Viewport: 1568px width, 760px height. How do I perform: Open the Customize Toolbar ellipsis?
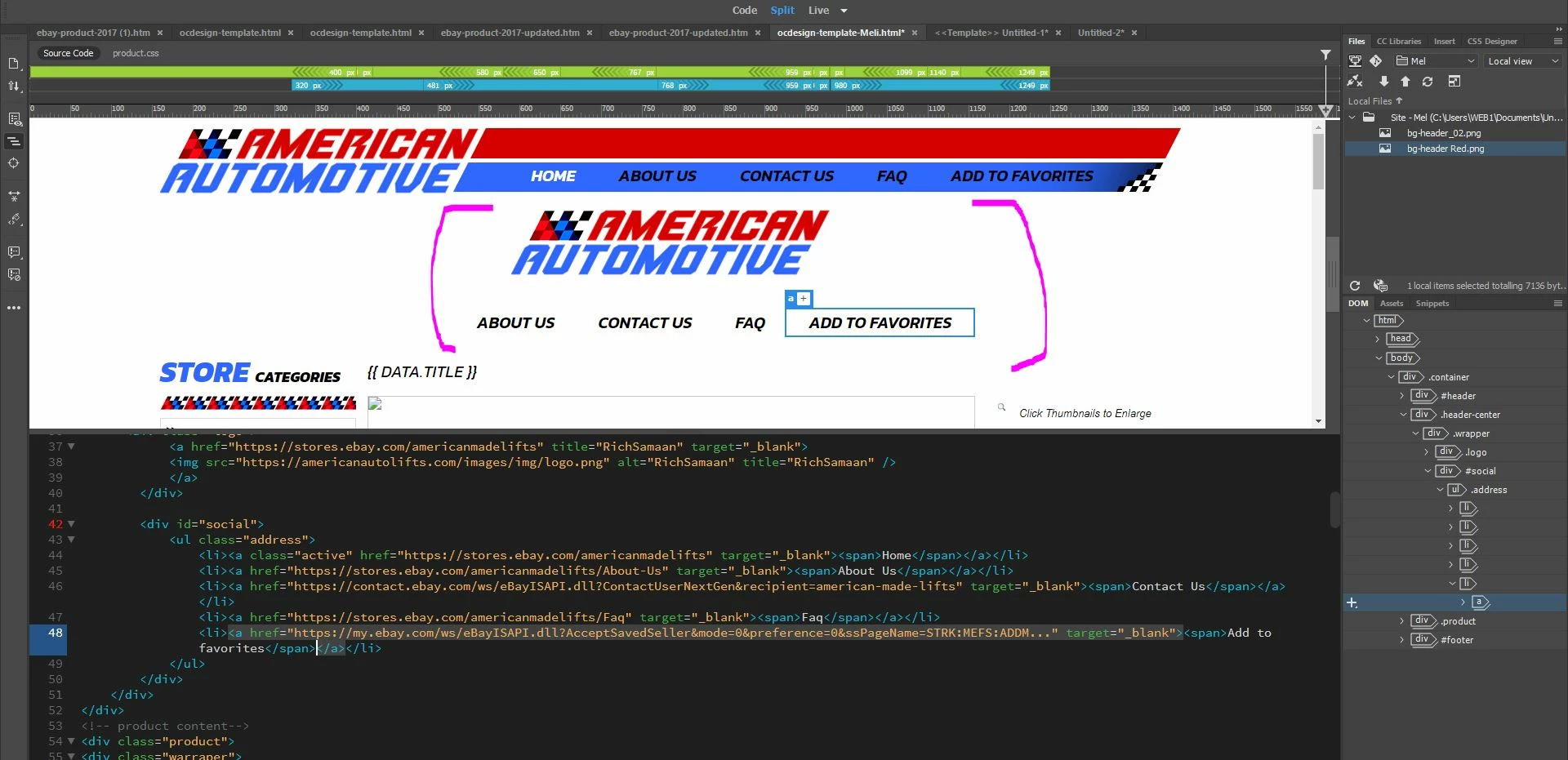tap(14, 309)
